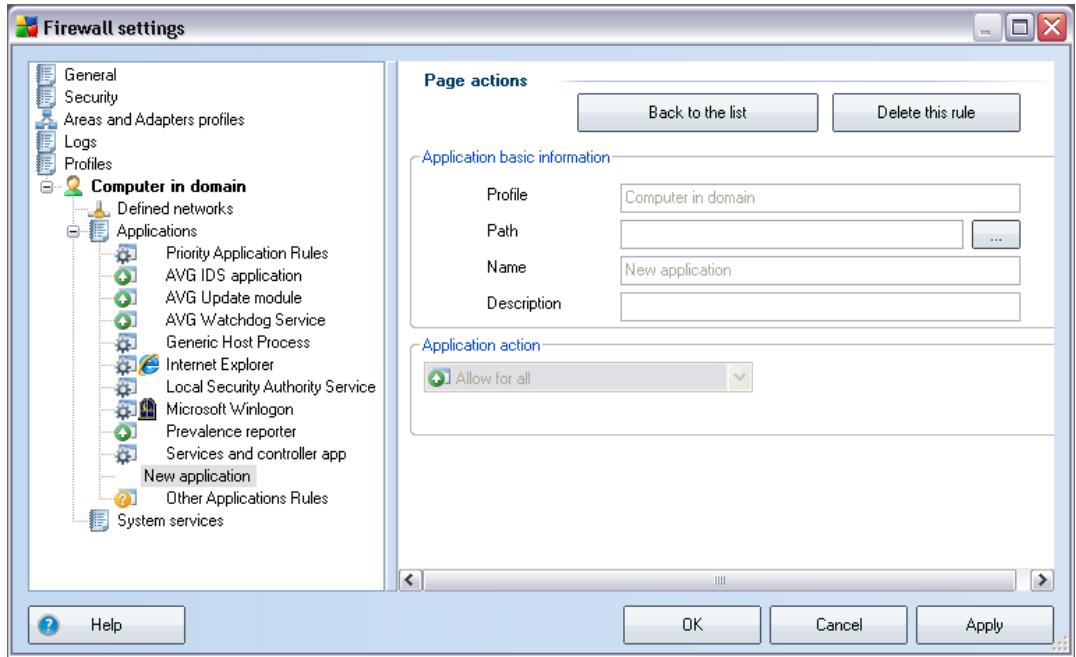
Task: Select Priority Application Rules
Action: point(247,253)
